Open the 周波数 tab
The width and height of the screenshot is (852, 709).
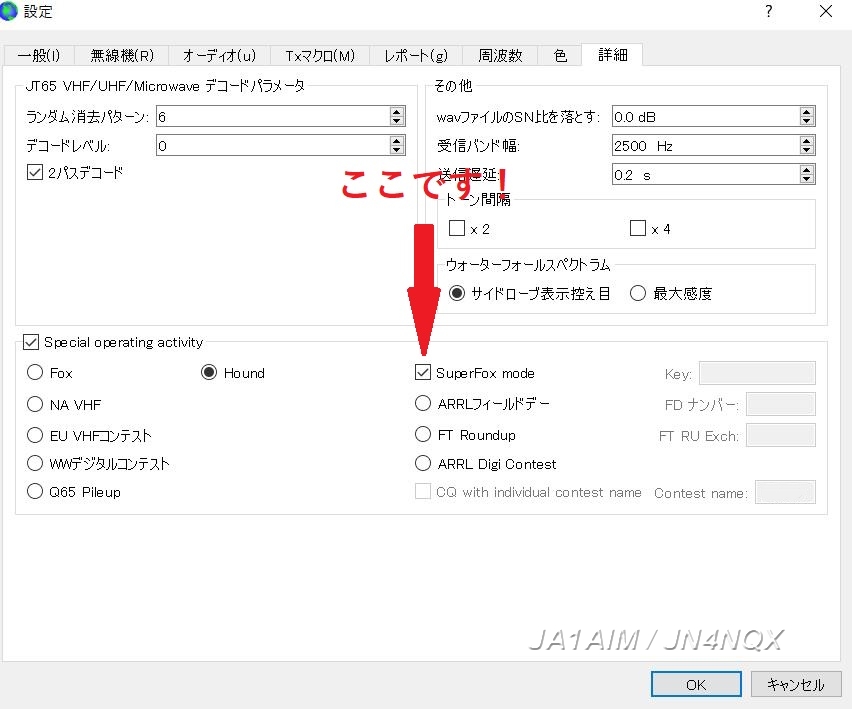[x=500, y=55]
